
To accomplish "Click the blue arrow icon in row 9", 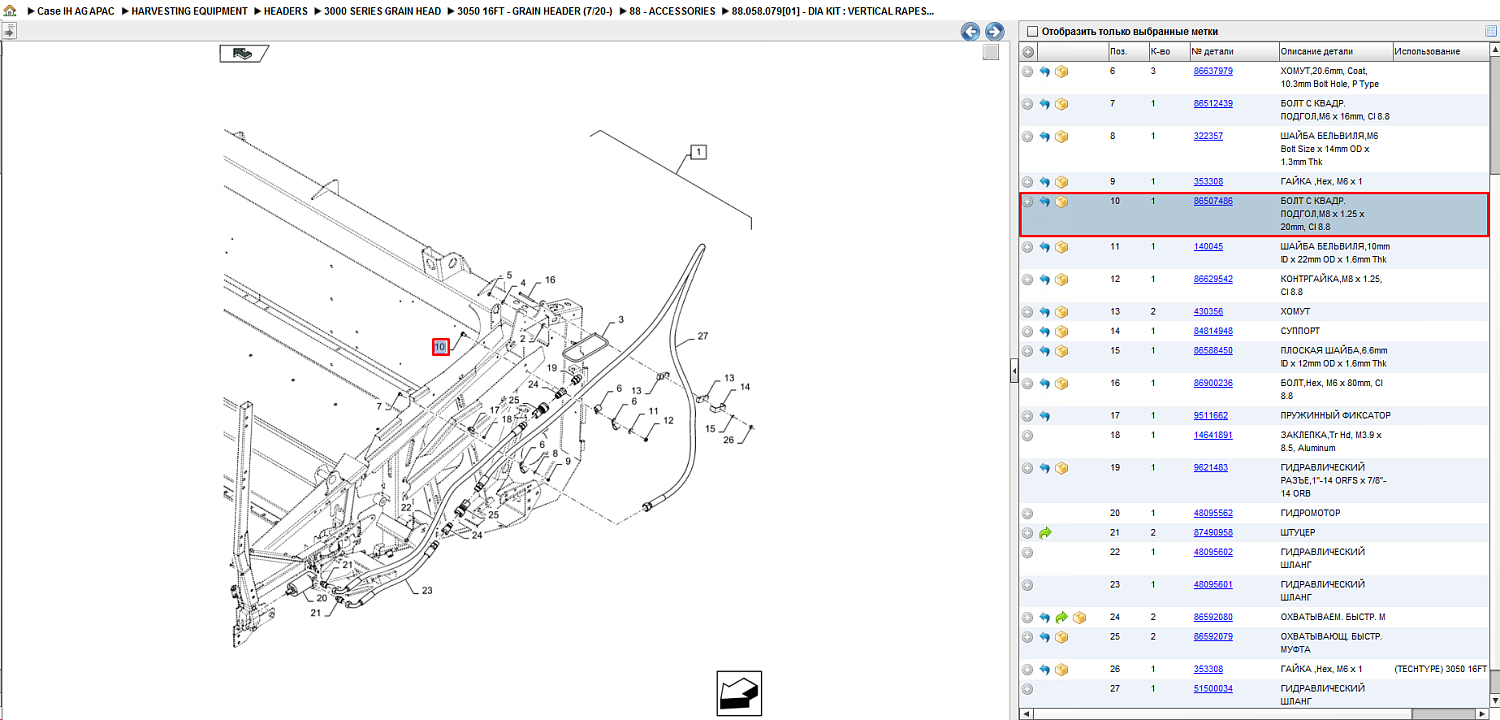I will 1045,182.
